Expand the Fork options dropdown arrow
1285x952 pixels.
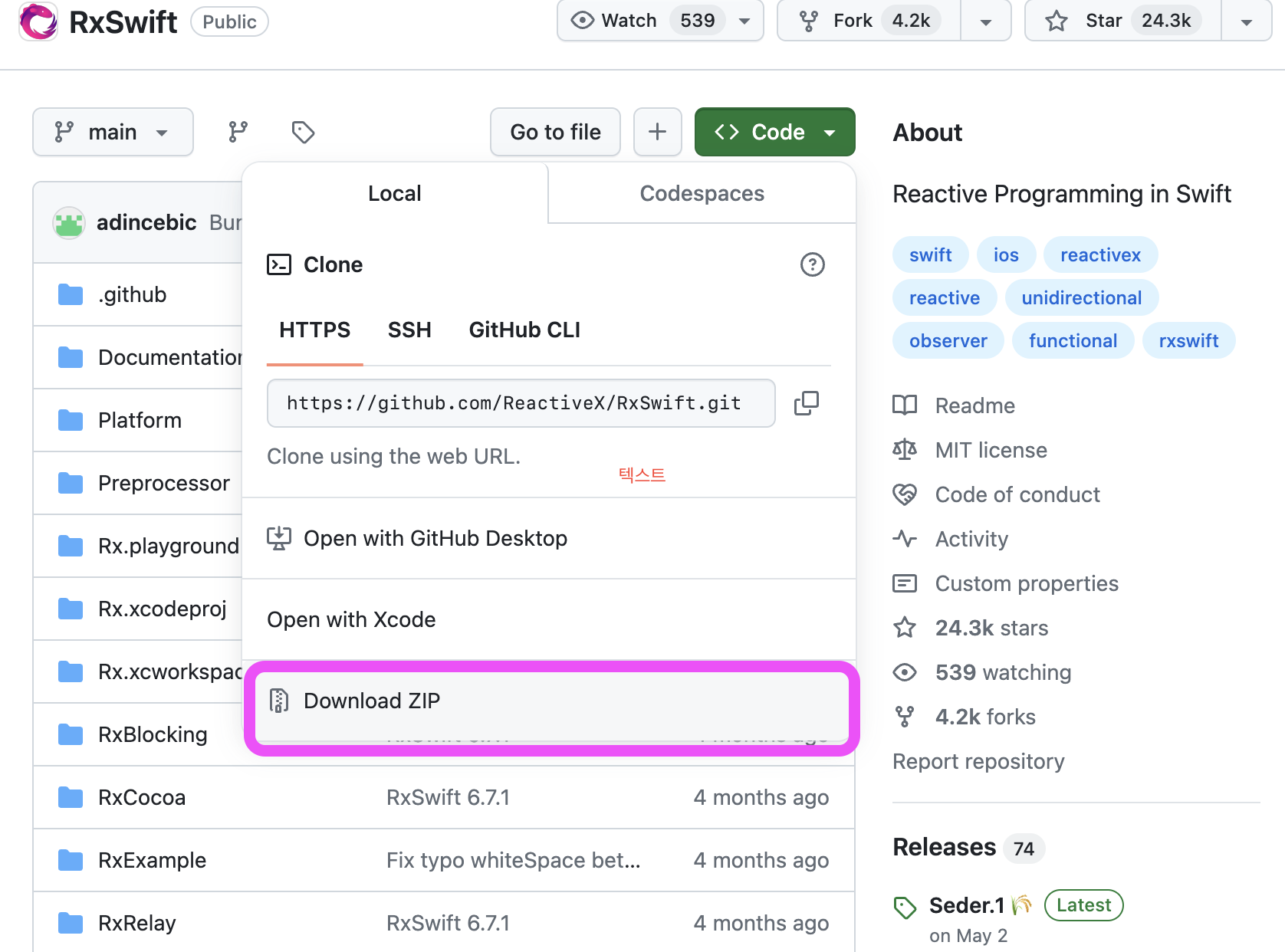click(986, 21)
